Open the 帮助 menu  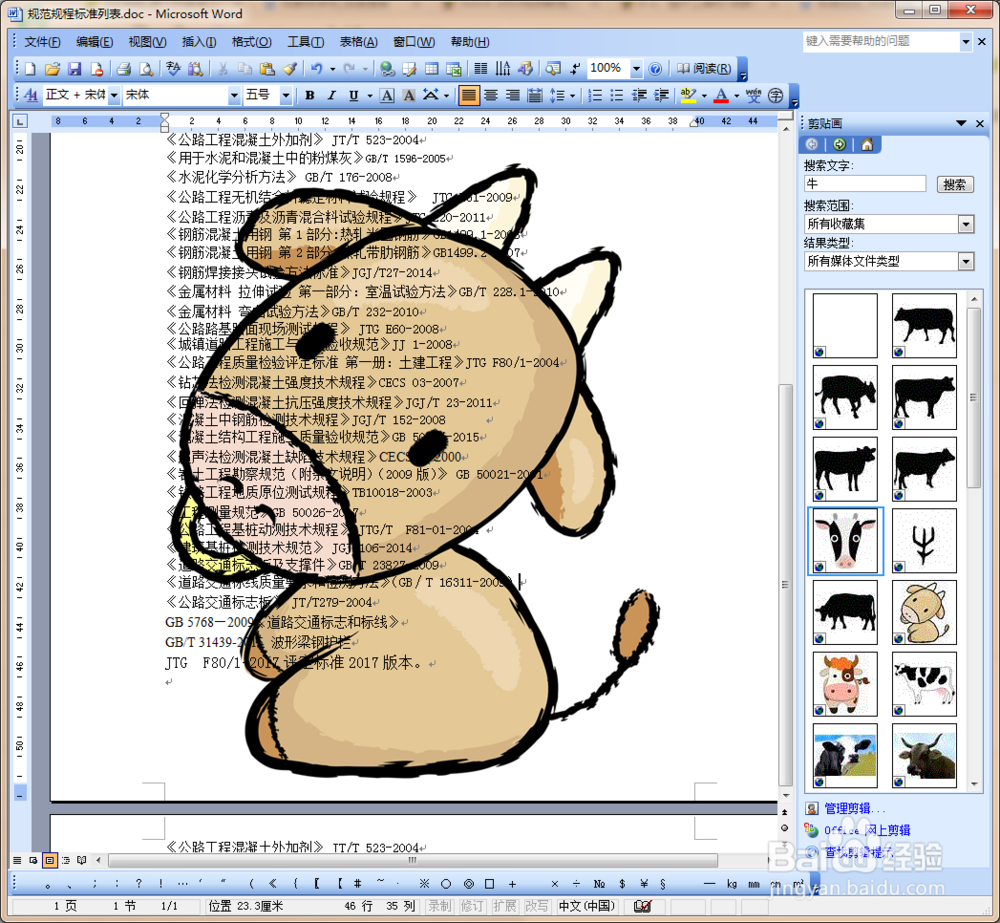(x=470, y=42)
